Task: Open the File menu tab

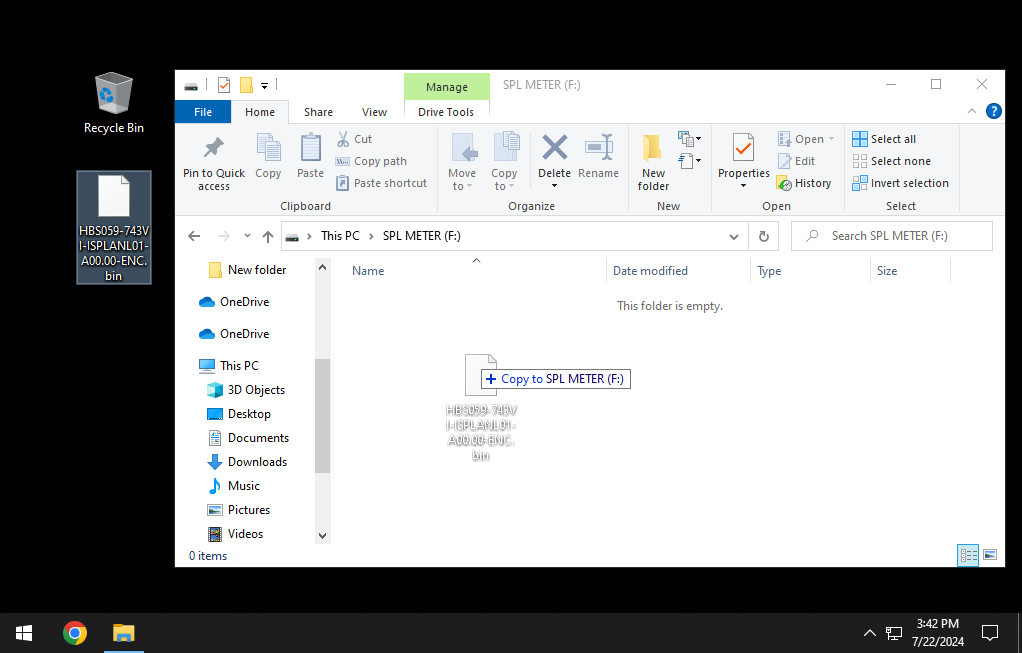Action: click(x=203, y=112)
